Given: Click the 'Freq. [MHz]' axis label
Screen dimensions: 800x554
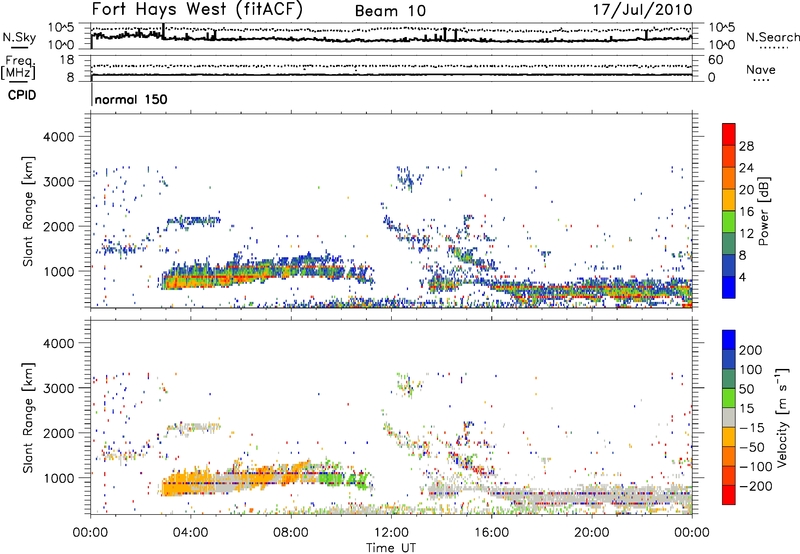Looking at the screenshot, I should pos(18,68).
